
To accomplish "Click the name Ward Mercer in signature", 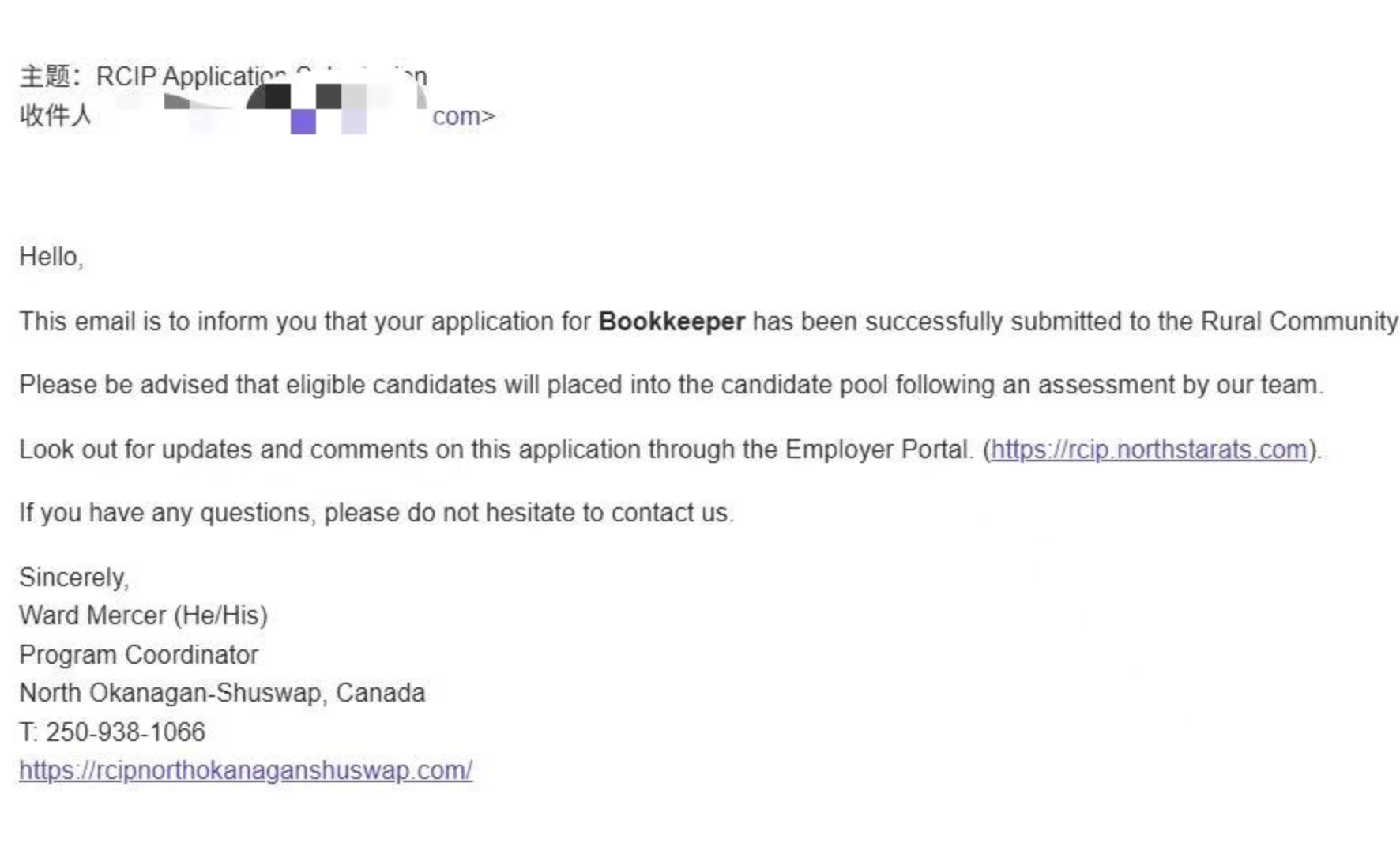I will click(92, 615).
